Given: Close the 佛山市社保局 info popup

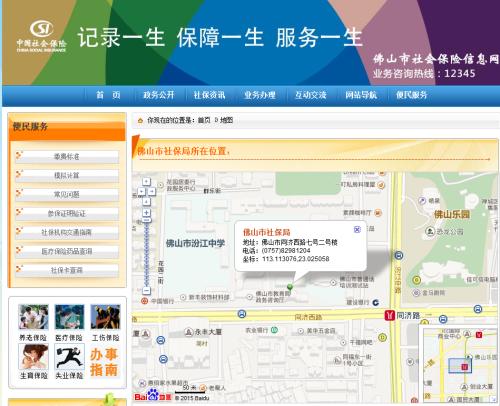Looking at the screenshot, I should 357,229.
